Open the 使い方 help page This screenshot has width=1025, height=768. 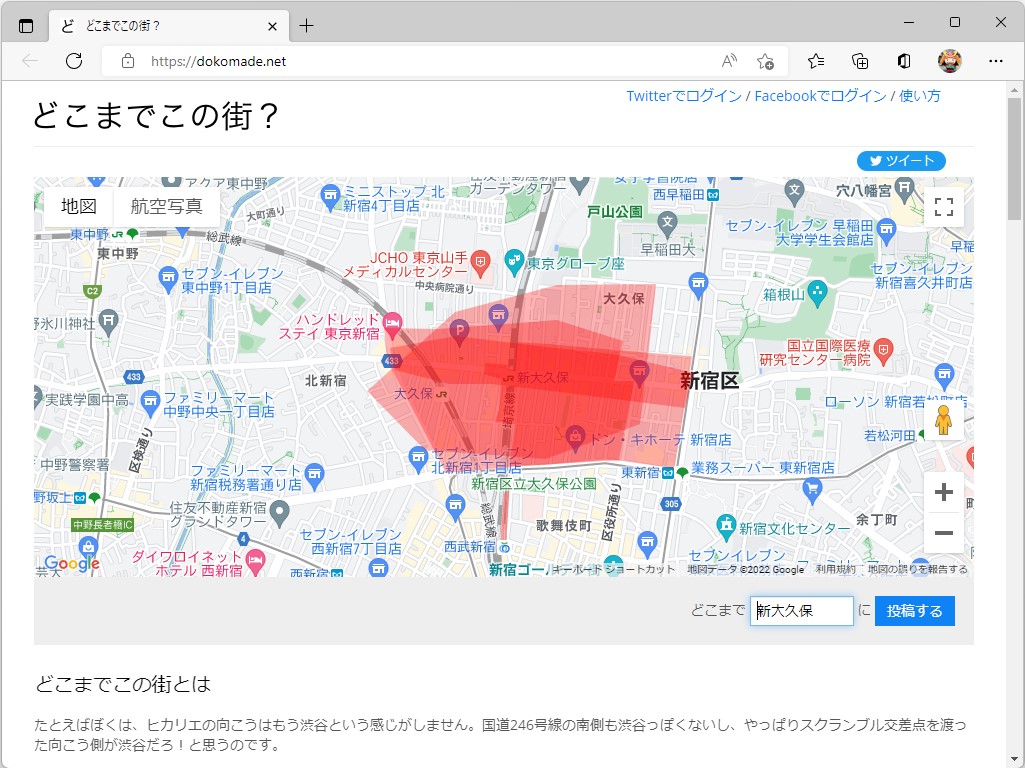pos(919,95)
